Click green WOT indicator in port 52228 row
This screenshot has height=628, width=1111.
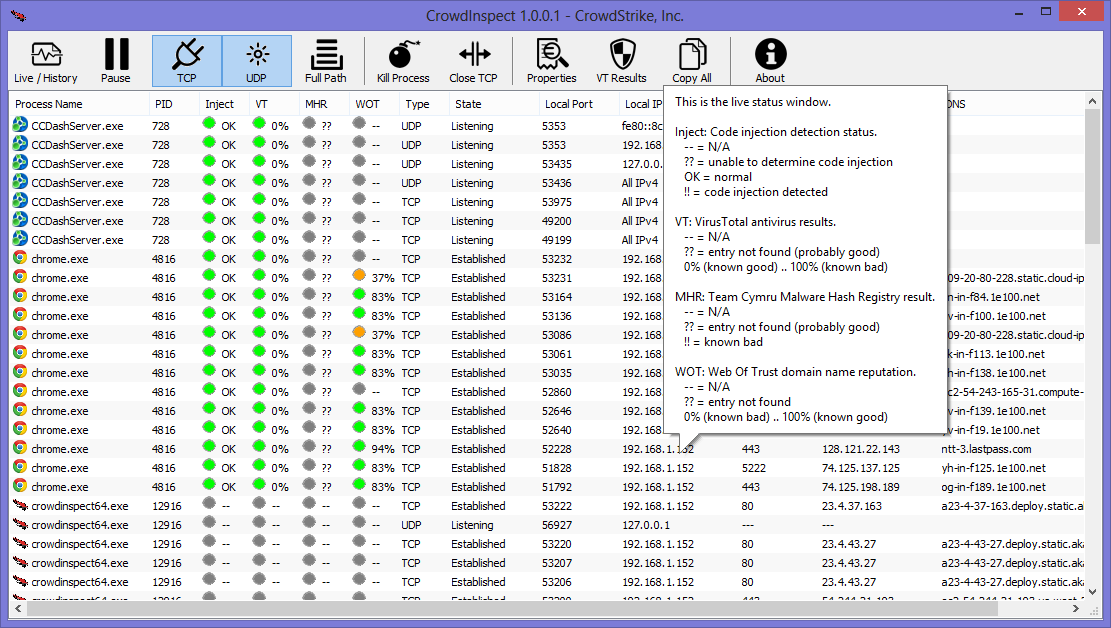pos(359,446)
